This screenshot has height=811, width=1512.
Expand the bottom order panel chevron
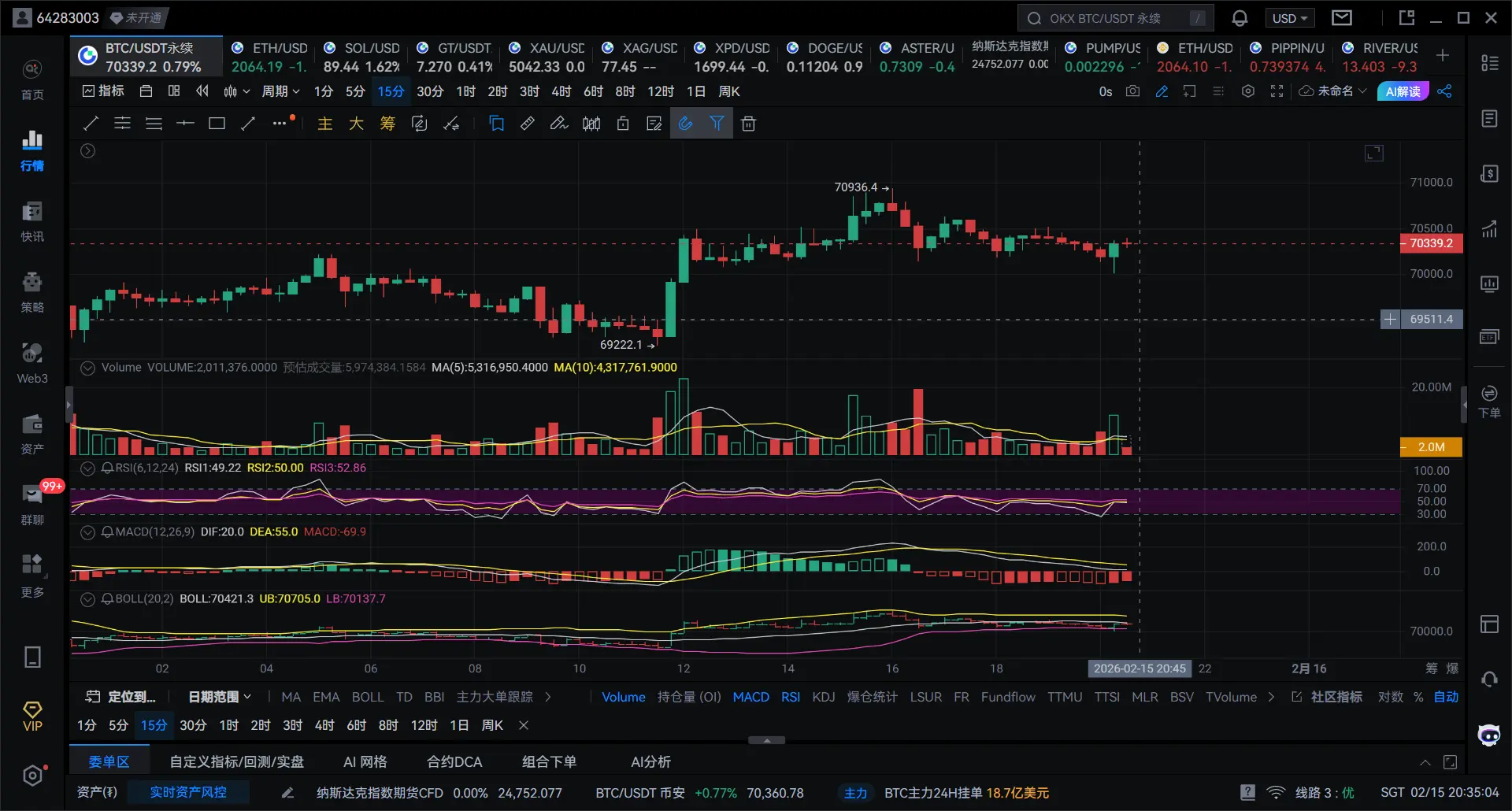(1425, 762)
